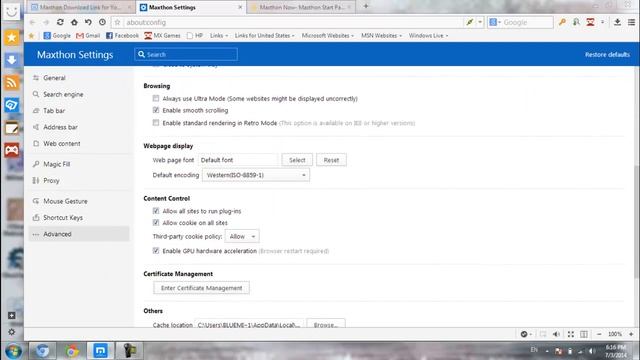Open status bar first icon dropdown
640x360 pixels.
point(526,334)
